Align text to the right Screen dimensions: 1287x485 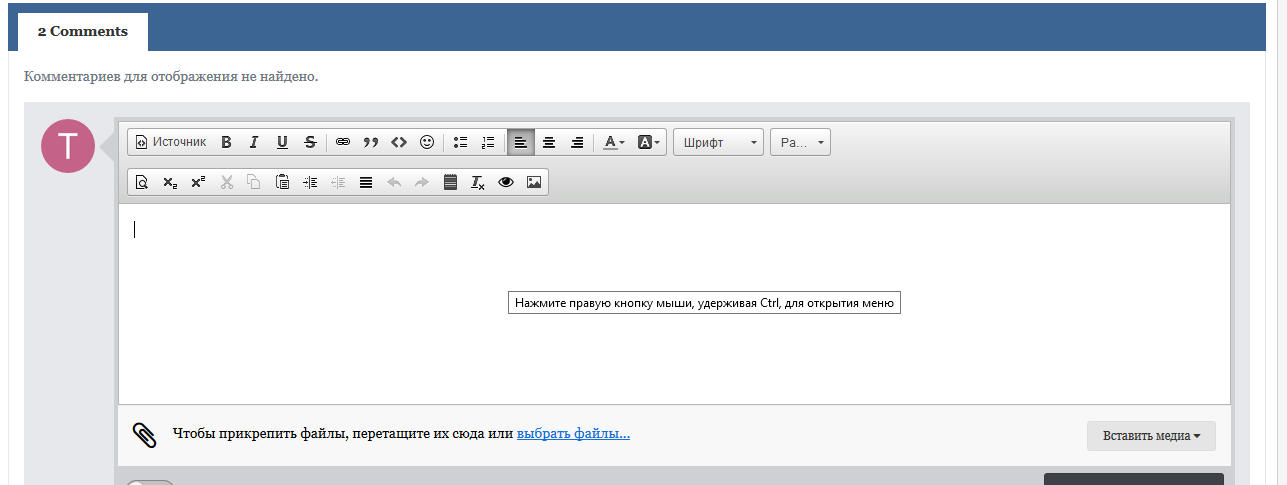577,142
